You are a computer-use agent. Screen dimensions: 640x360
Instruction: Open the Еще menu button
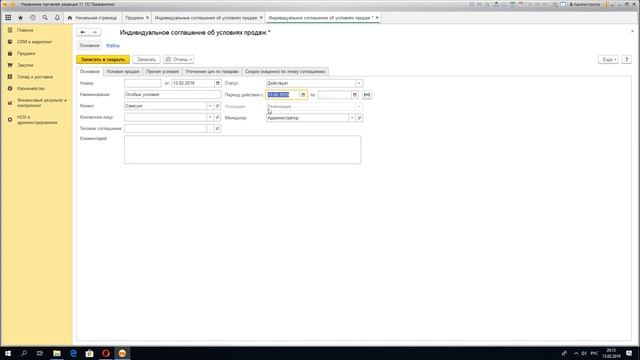point(609,60)
